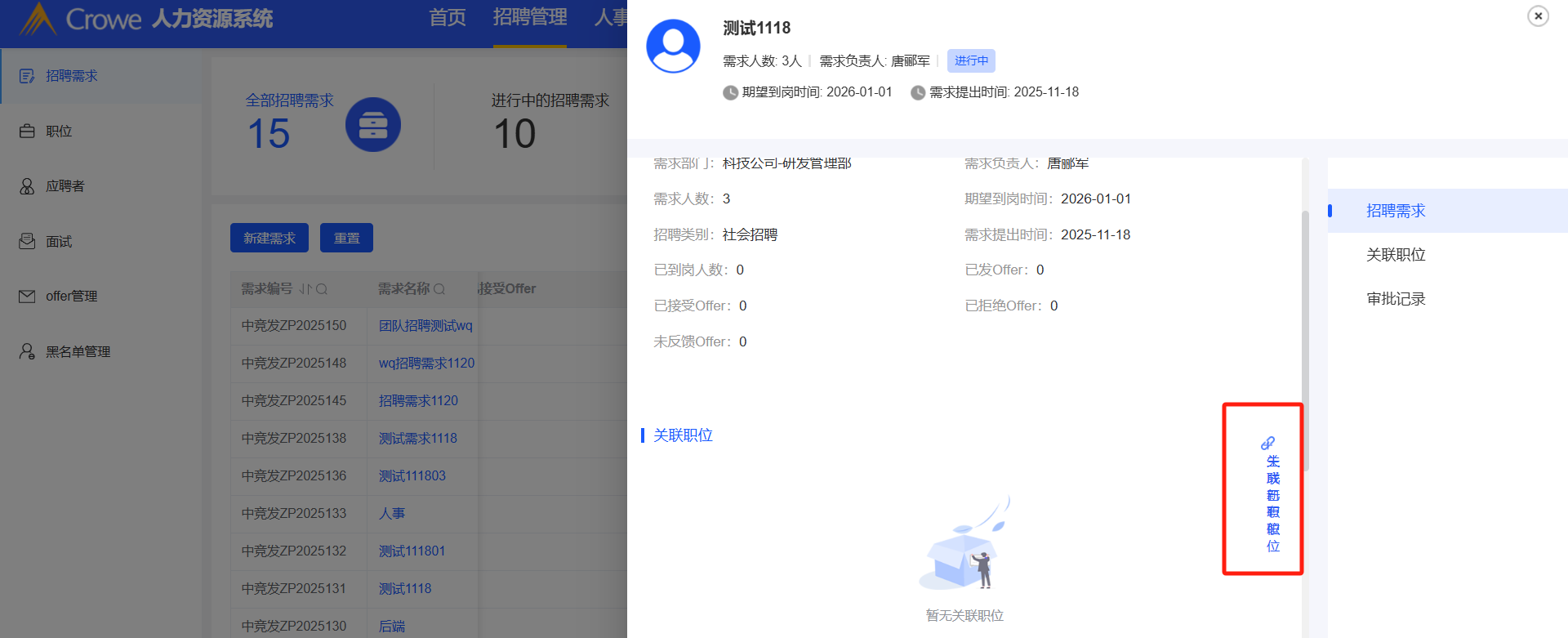Open the 测试111803 requirement link
The image size is (1568, 638).
coord(412,476)
